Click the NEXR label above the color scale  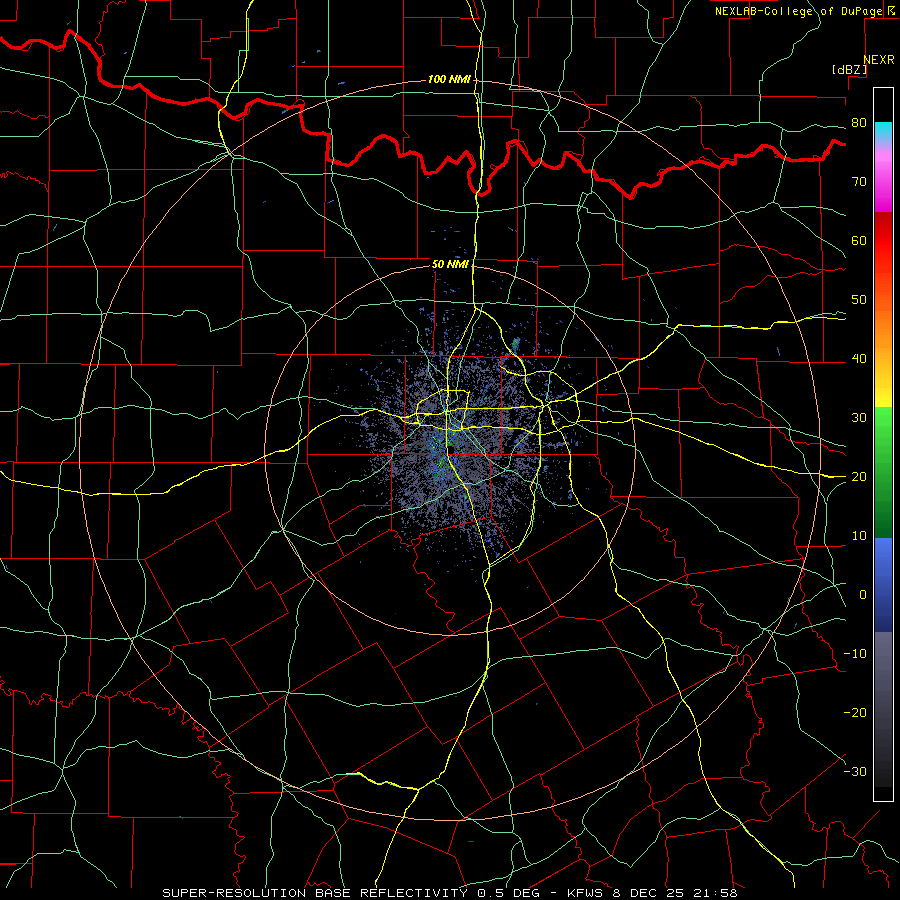(879, 60)
